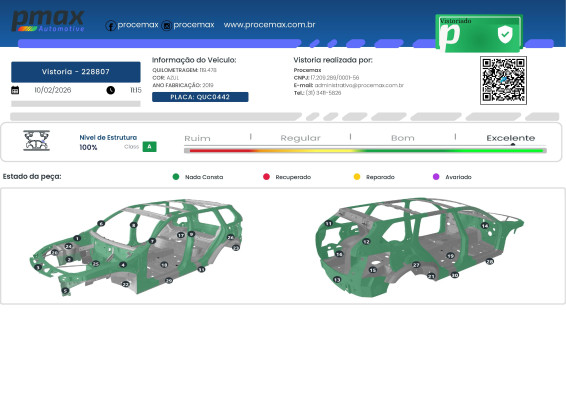Image resolution: width=566 pixels, height=400 pixels.
Task: Select part marker 15 on the rear-view diagram
Action: click(373, 270)
